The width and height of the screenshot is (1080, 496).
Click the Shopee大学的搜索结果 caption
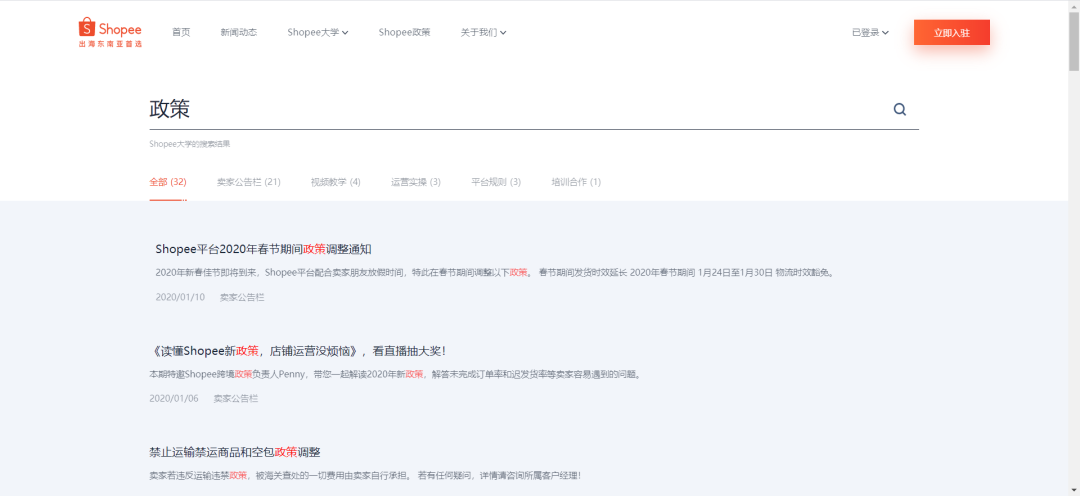point(189,144)
